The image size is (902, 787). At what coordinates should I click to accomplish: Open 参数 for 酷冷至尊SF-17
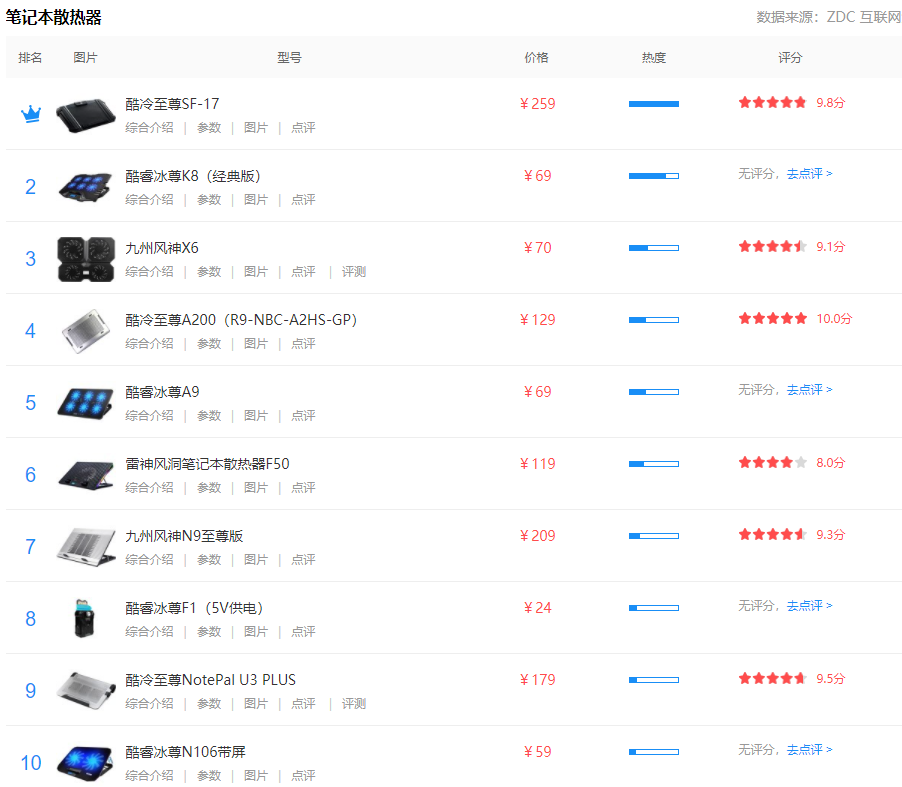point(209,128)
